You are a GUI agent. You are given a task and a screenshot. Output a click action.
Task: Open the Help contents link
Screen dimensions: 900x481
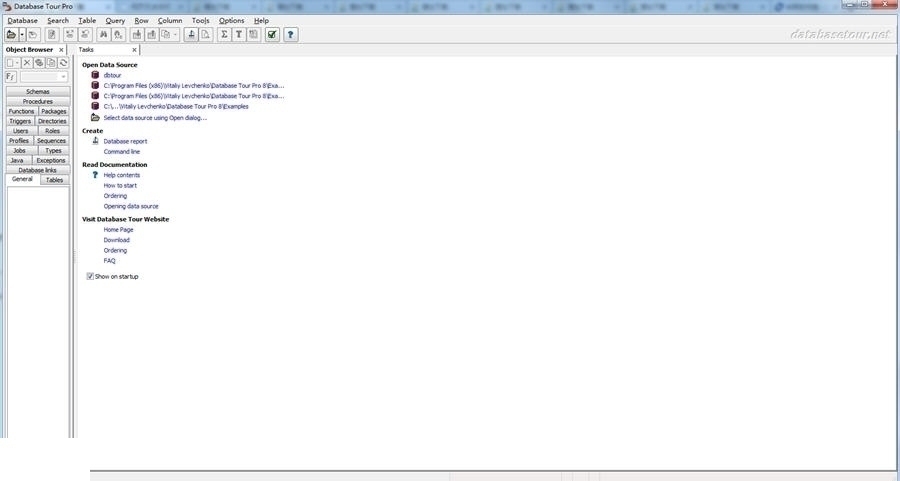(122, 175)
